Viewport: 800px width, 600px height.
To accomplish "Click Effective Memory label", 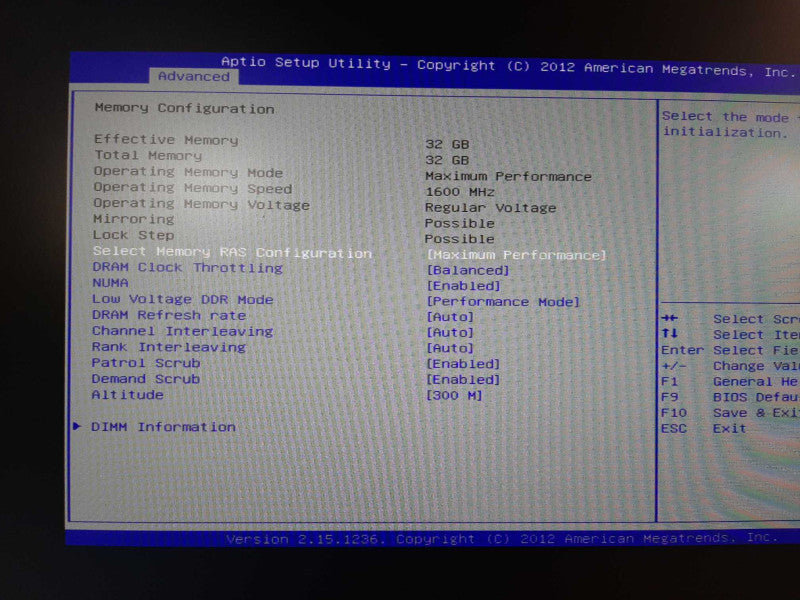I will [x=166, y=139].
